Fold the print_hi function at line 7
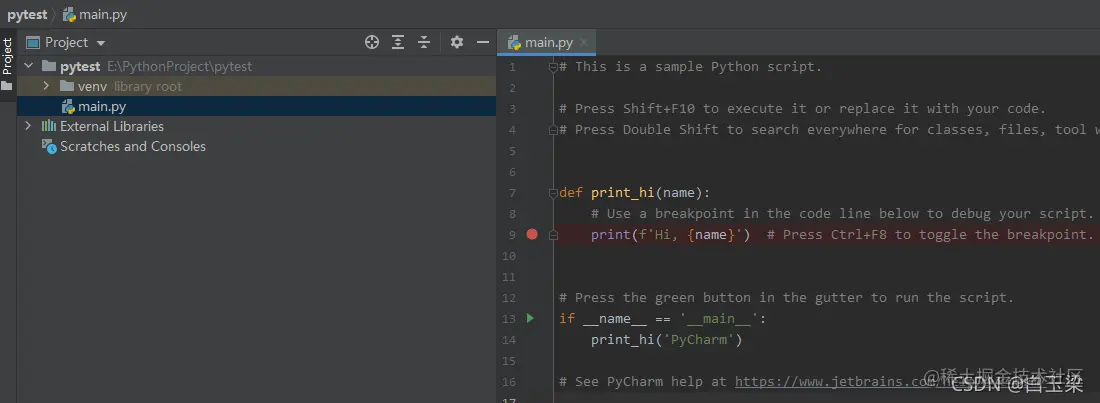The height and width of the screenshot is (403, 1100). tap(553, 192)
